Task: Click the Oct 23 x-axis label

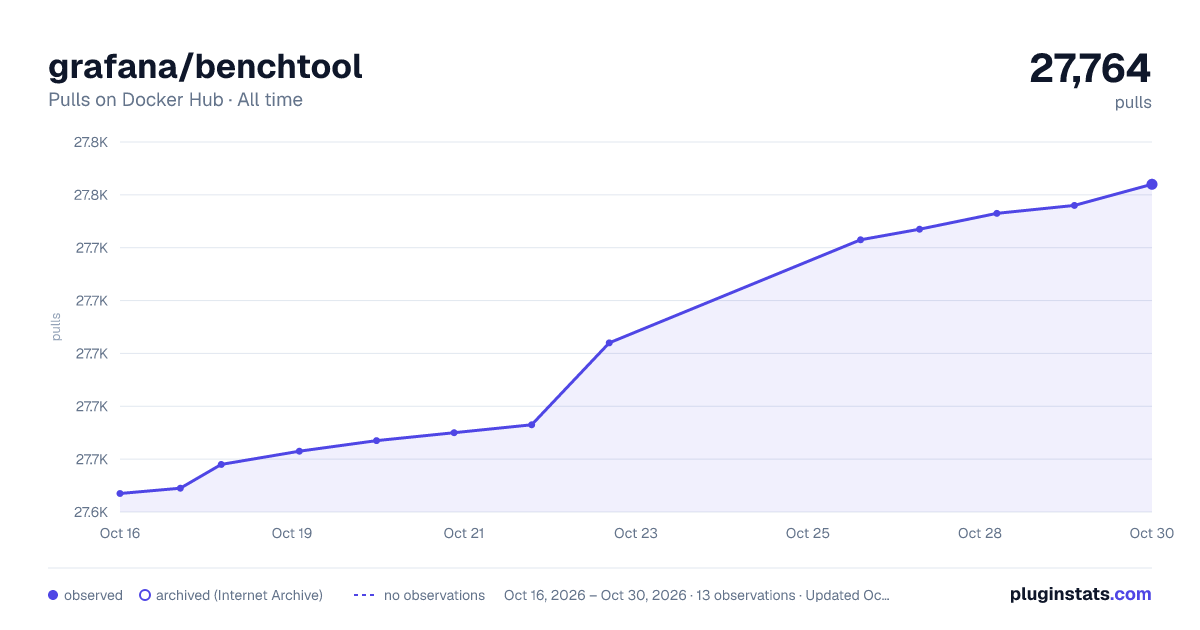Action: click(636, 533)
